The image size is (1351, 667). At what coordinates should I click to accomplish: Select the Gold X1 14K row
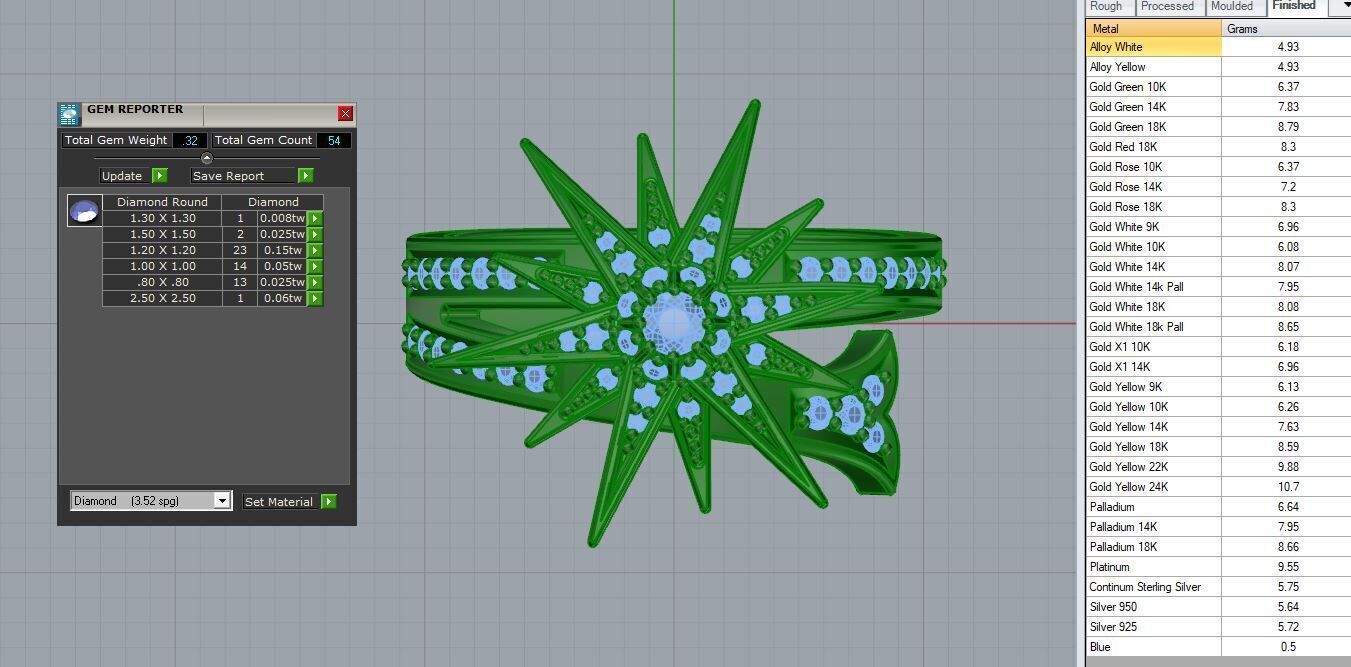pyautogui.click(x=1218, y=367)
